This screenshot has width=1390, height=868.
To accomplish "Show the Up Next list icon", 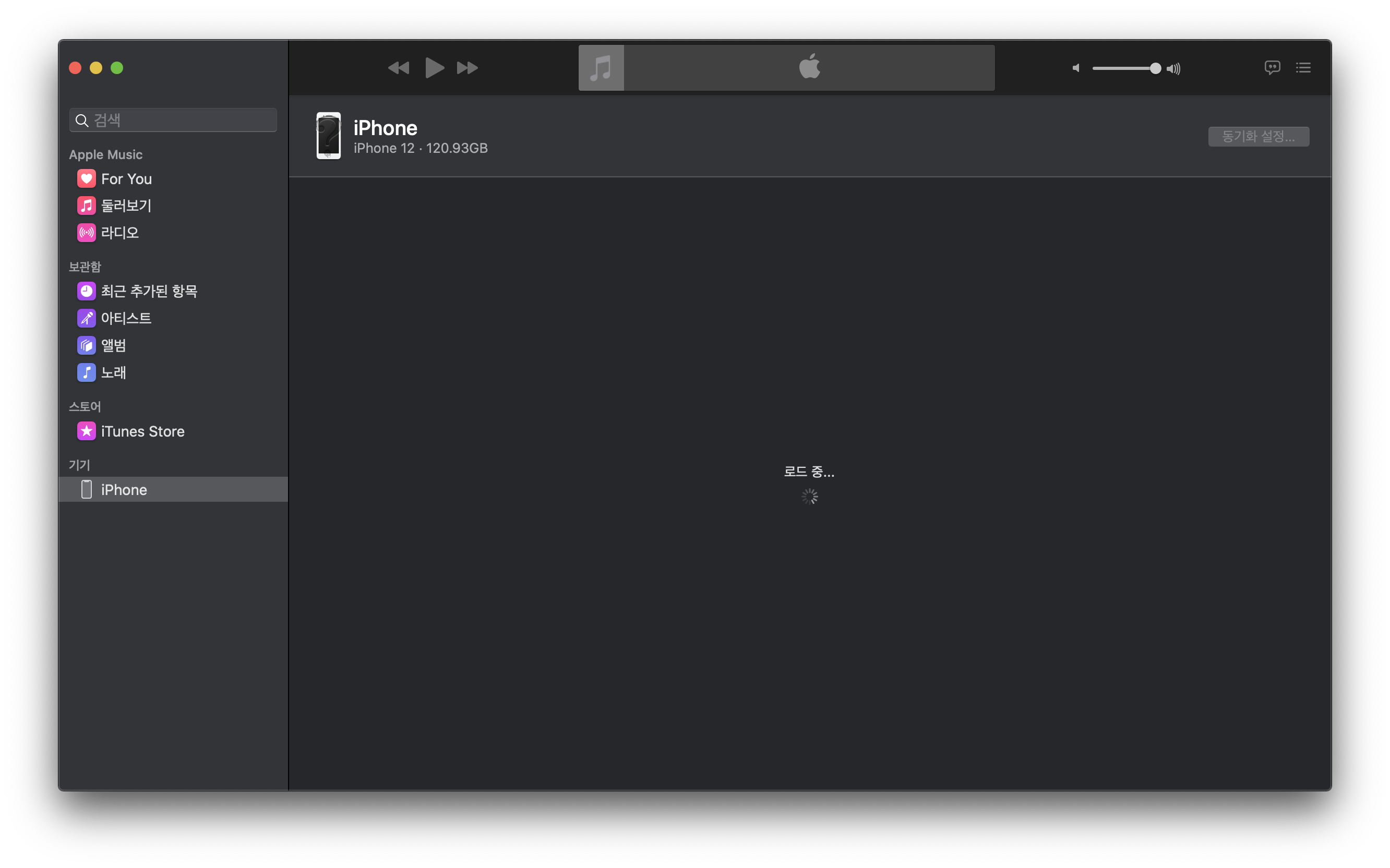I will point(1303,68).
